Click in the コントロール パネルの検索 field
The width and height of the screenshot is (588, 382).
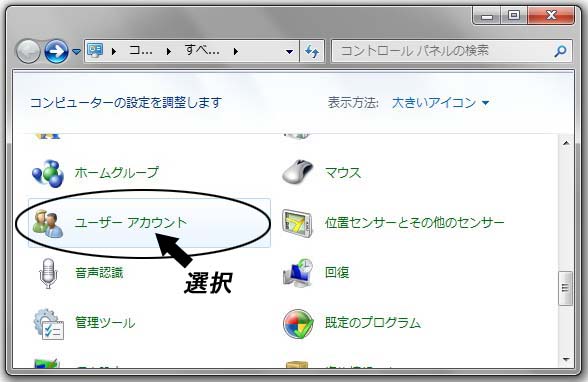pos(442,51)
